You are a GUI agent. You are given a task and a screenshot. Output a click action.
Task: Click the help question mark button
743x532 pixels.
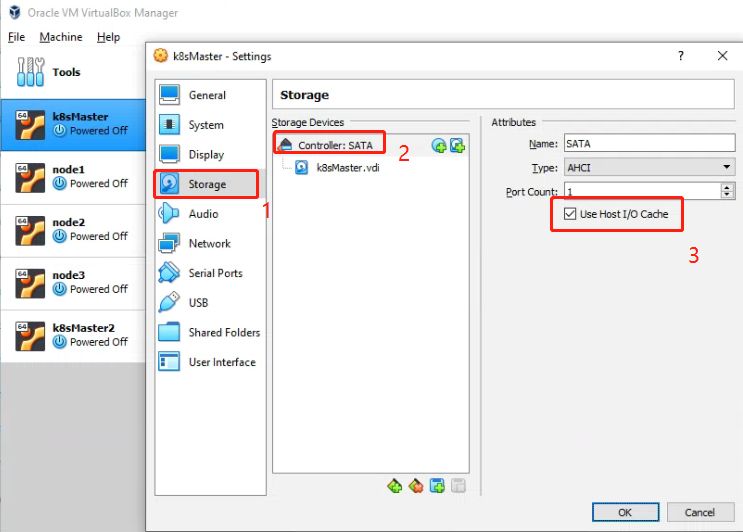pyautogui.click(x=680, y=56)
